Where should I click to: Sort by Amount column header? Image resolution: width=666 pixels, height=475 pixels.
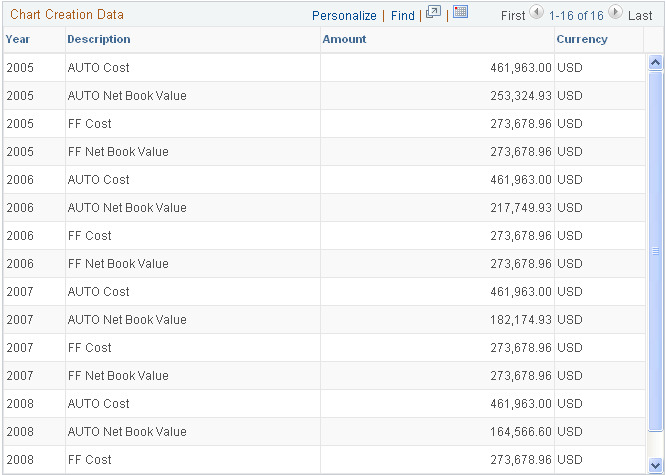(x=344, y=39)
